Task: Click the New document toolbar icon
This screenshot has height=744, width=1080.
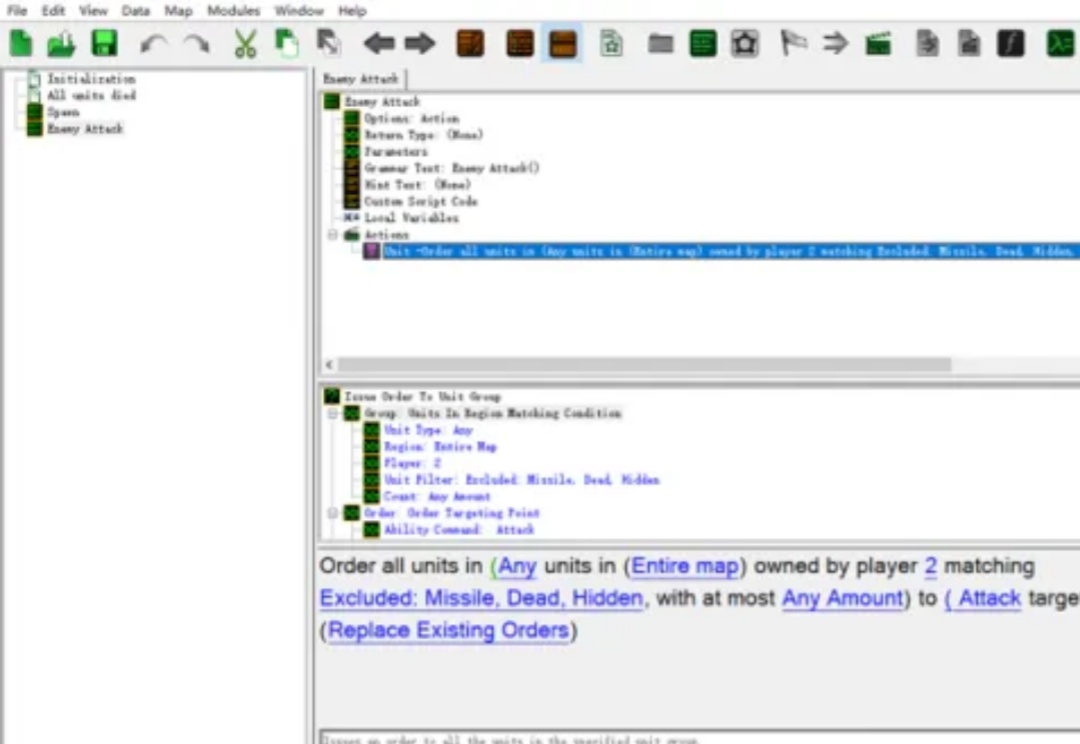Action: pos(21,43)
